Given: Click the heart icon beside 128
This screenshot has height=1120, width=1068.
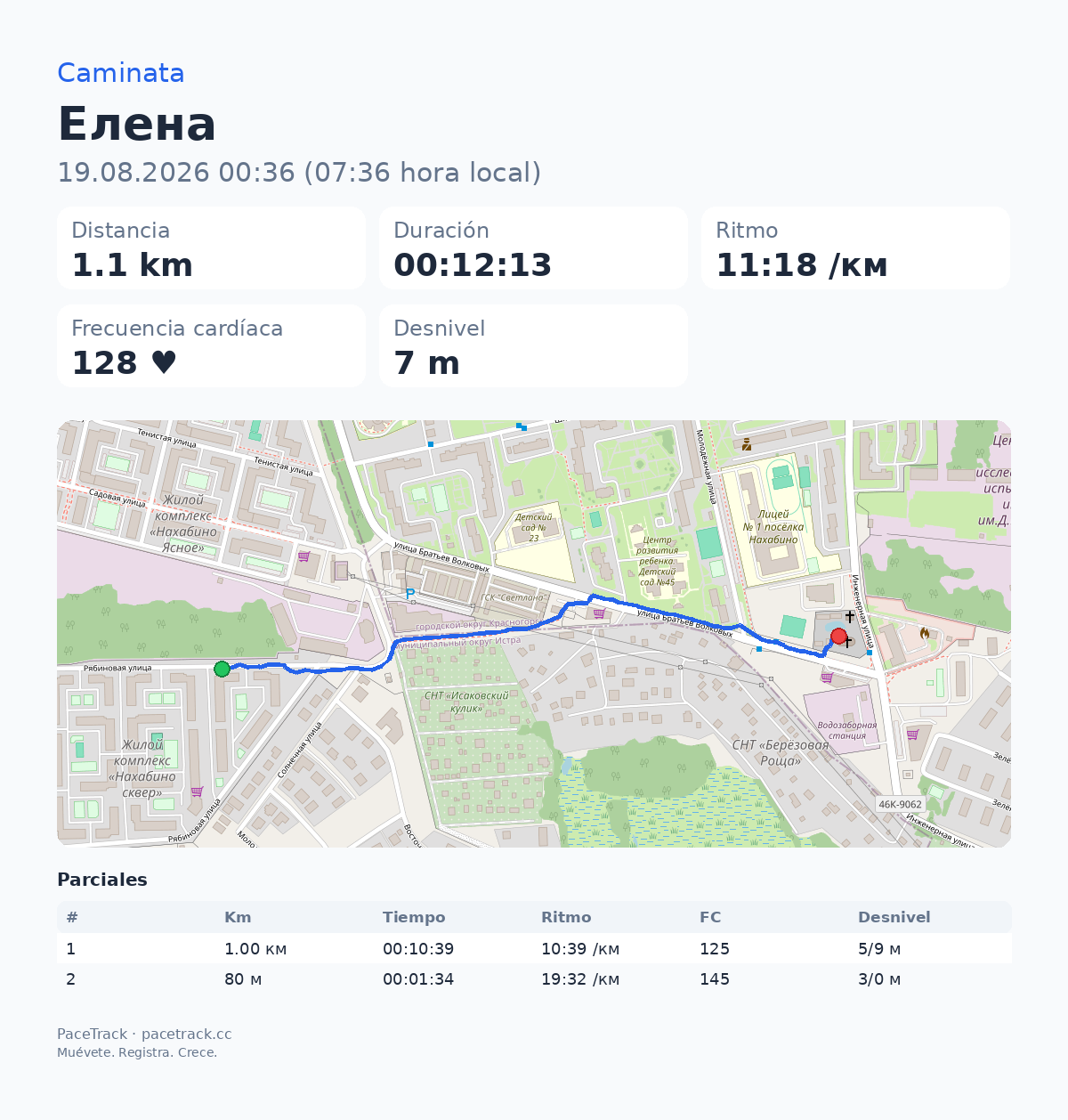Looking at the screenshot, I should [x=164, y=362].
